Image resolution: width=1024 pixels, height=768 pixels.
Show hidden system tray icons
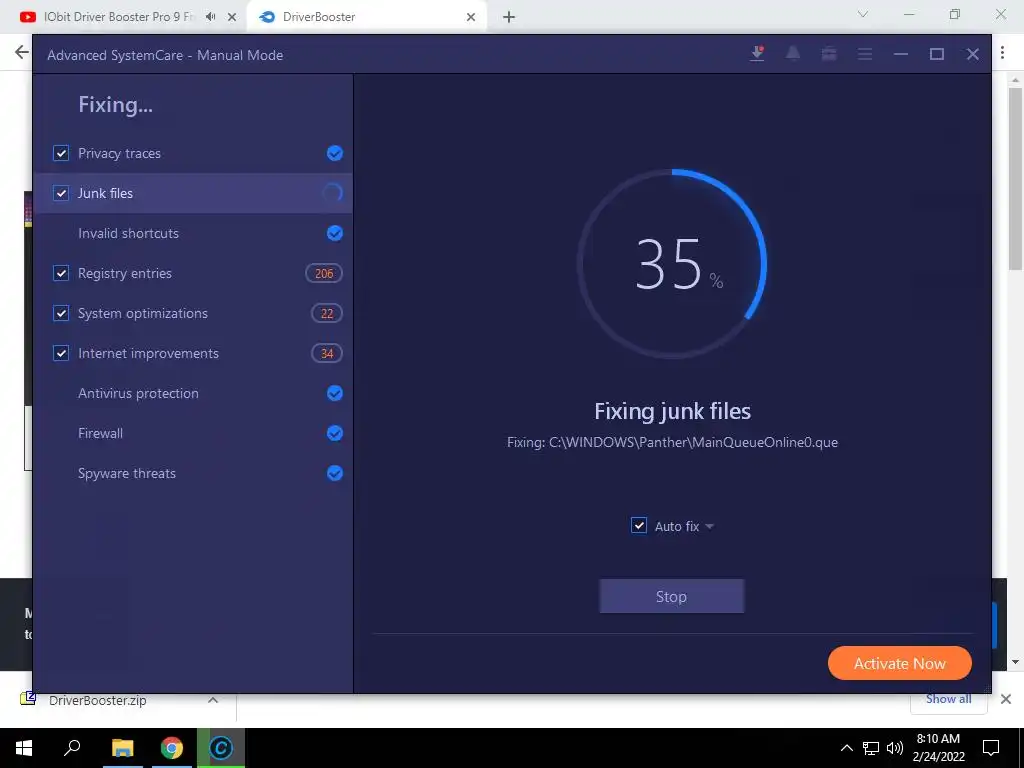846,748
